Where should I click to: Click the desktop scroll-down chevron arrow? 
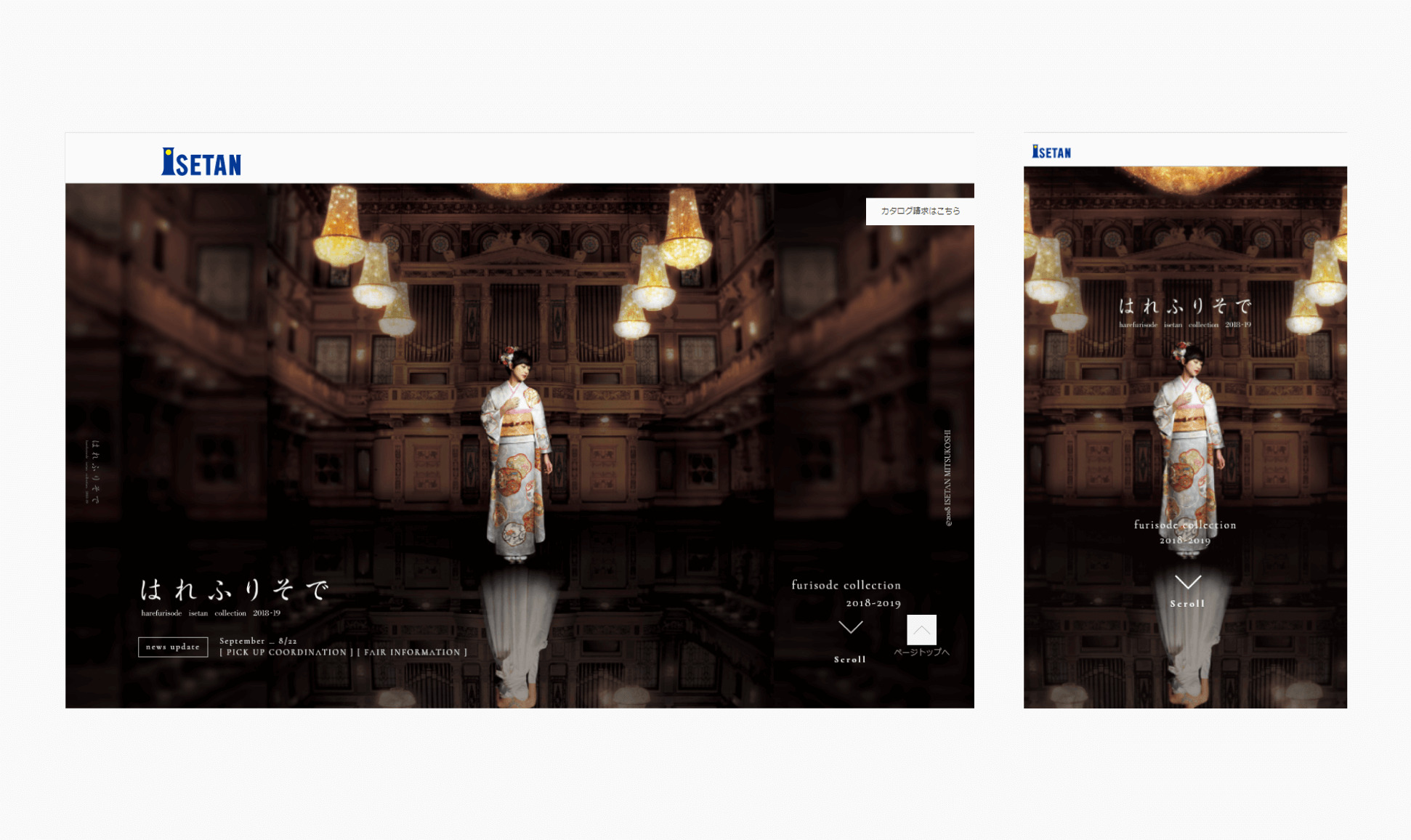(x=850, y=626)
